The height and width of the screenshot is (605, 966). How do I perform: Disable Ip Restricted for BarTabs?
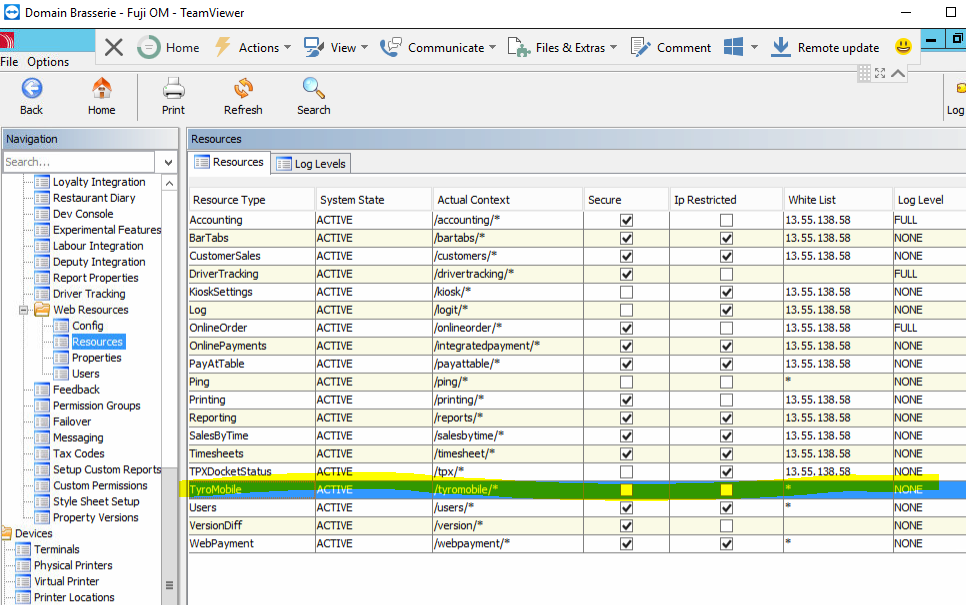pos(726,238)
